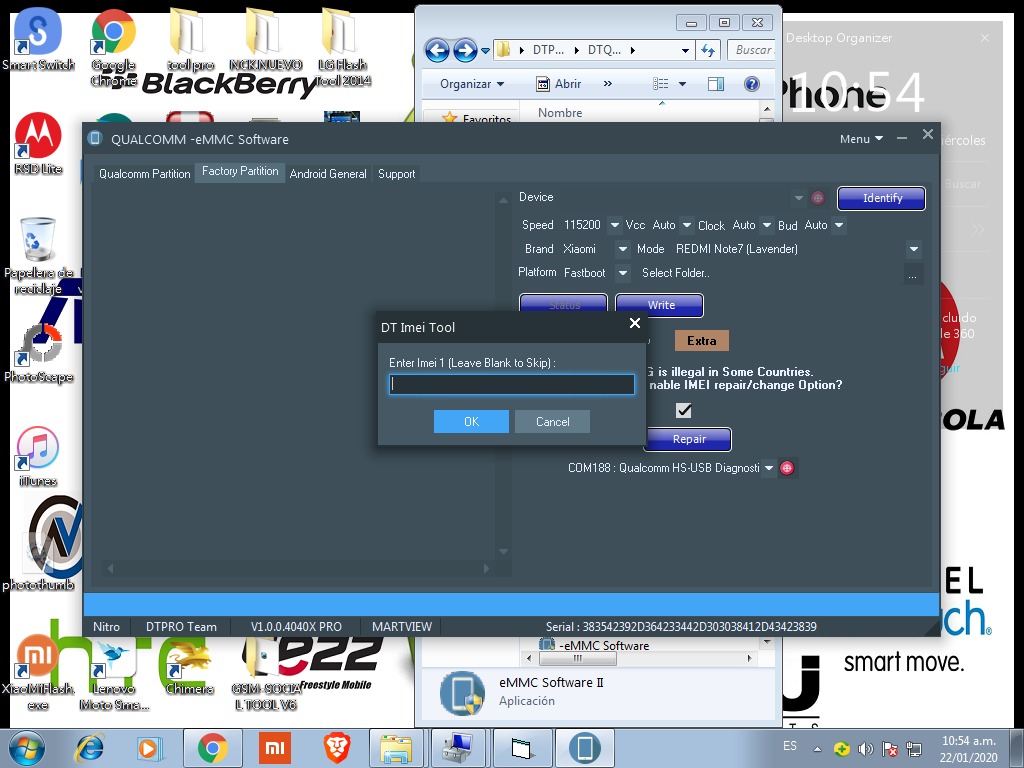
Task: Go forward in the Explorer window
Action: 465,50
